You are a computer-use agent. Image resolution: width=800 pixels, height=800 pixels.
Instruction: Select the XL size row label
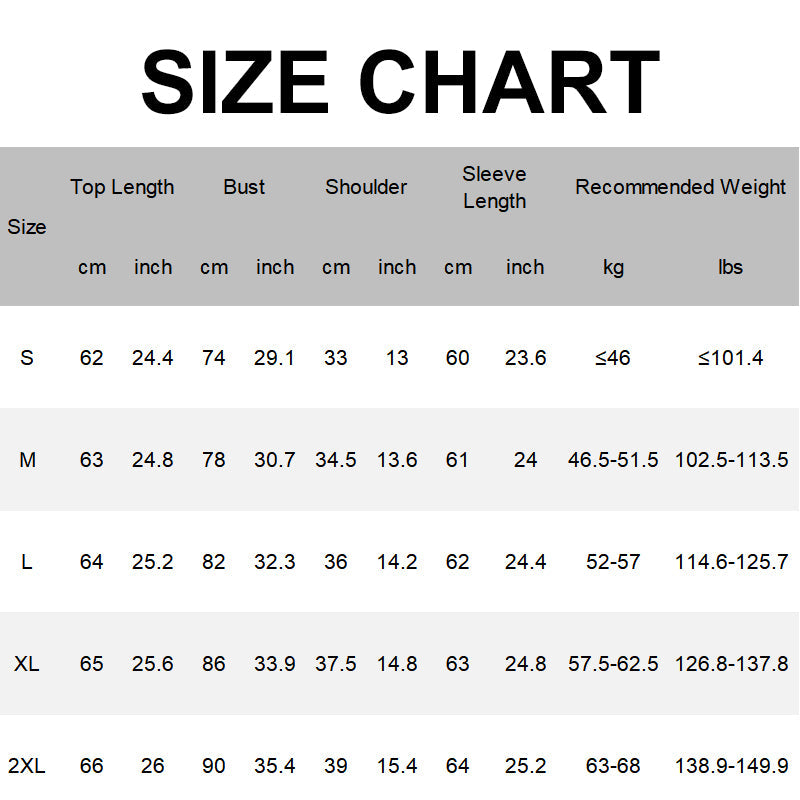click(x=27, y=664)
